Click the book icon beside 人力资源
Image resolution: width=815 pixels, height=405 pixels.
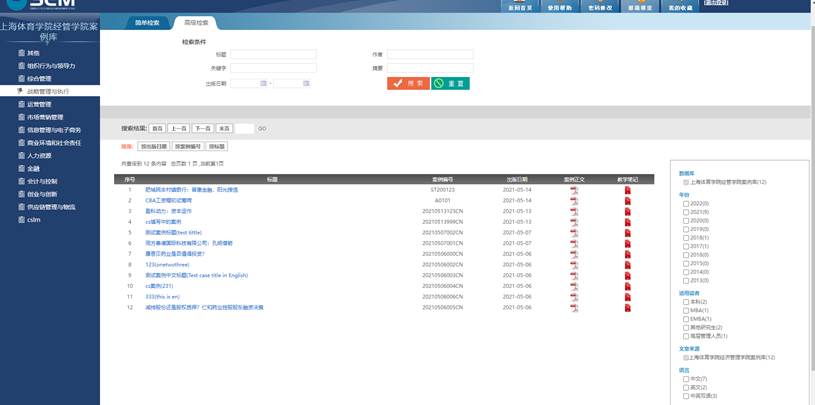[x=21, y=156]
